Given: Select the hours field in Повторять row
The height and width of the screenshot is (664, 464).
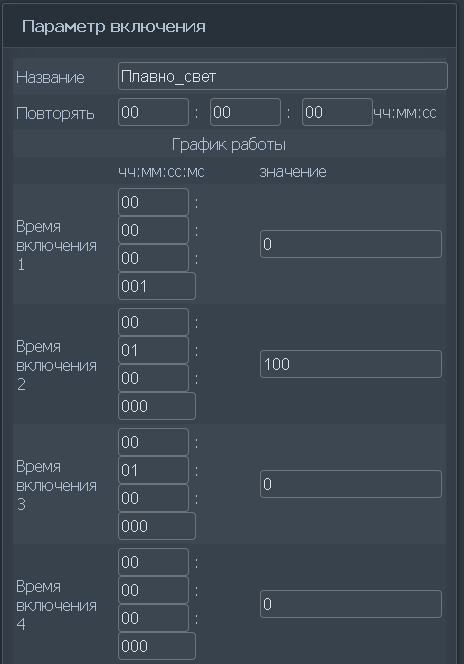Looking at the screenshot, I should click(x=153, y=112).
